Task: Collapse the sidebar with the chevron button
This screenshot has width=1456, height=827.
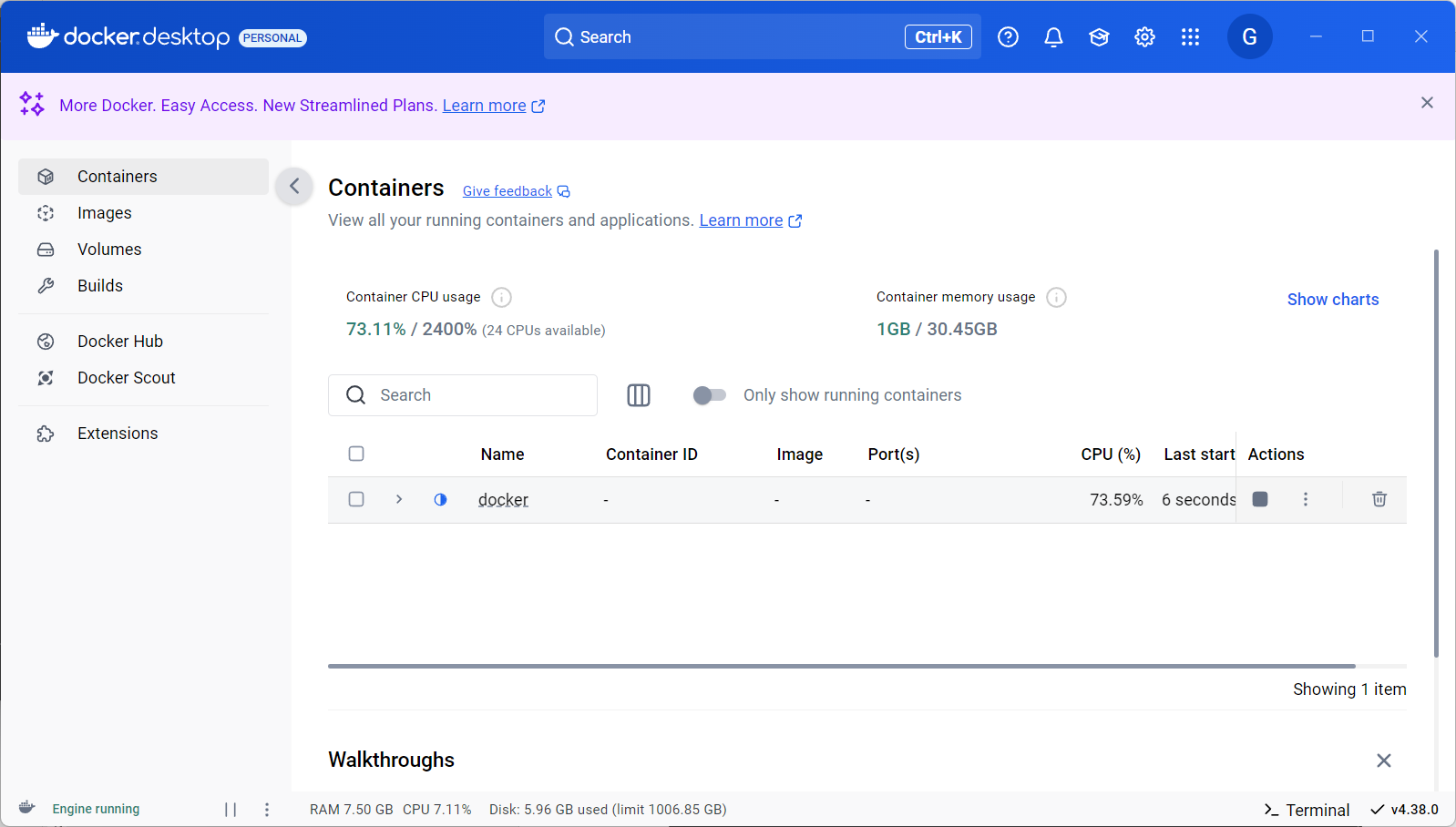Action: coord(294,187)
